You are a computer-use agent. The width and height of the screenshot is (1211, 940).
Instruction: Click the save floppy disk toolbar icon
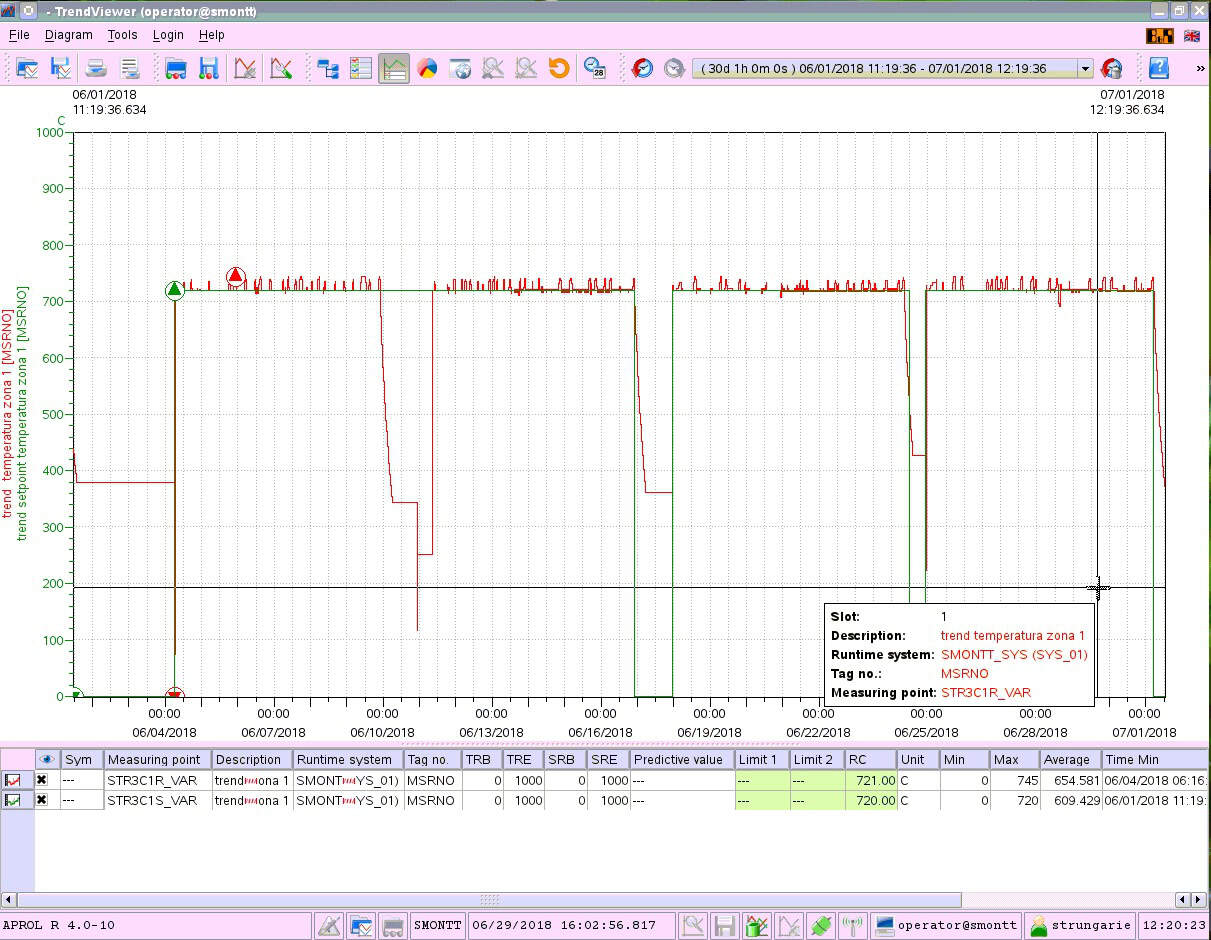click(x=208, y=68)
